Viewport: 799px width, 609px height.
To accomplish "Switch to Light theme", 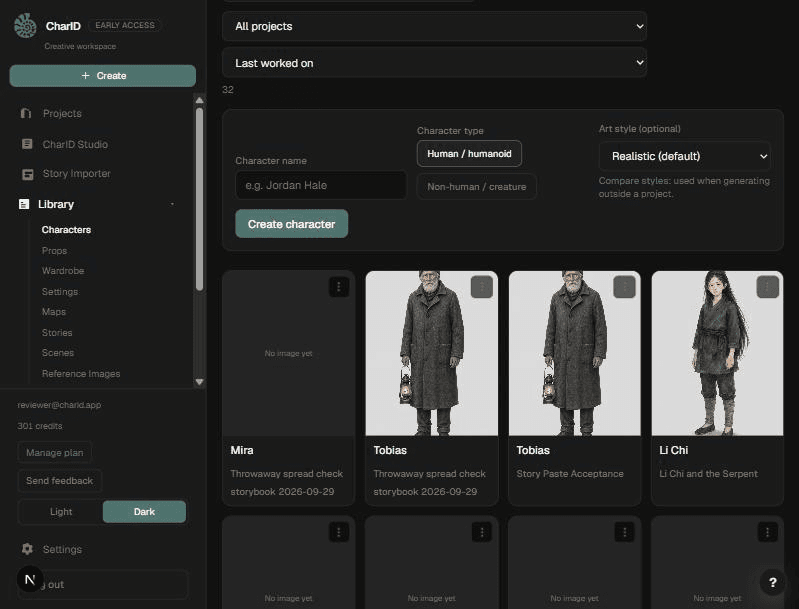I will click(61, 512).
